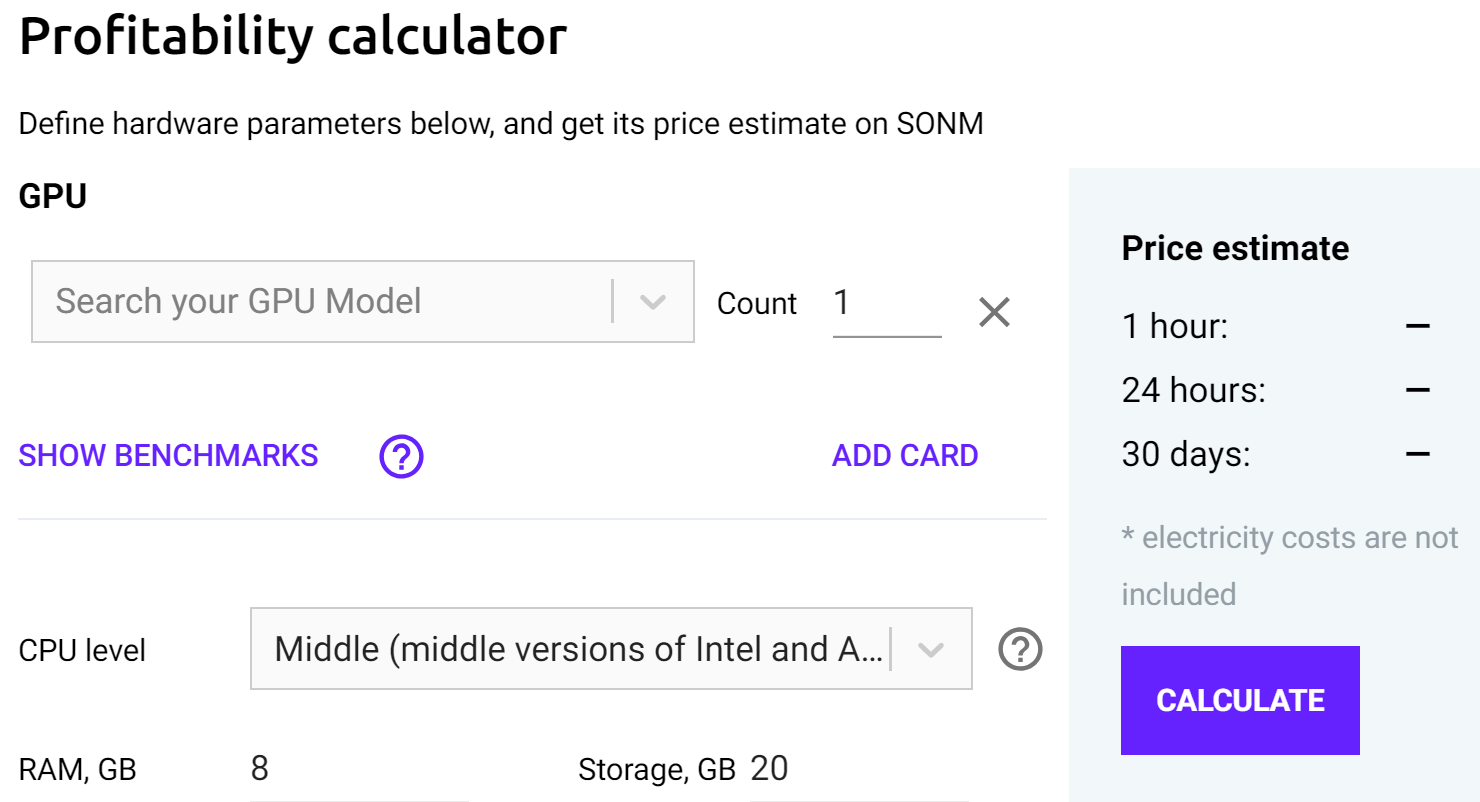The width and height of the screenshot is (1480, 802).
Task: Expand GPU model dropdown chevron
Action: [653, 302]
